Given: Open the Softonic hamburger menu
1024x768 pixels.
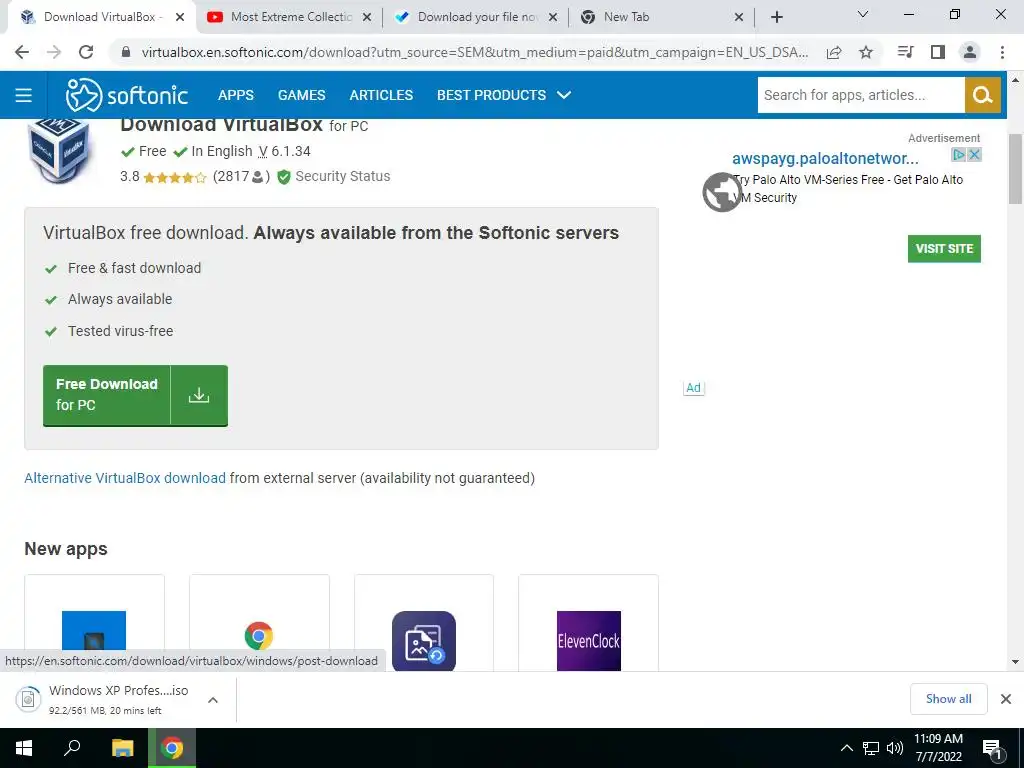Looking at the screenshot, I should (x=24, y=95).
